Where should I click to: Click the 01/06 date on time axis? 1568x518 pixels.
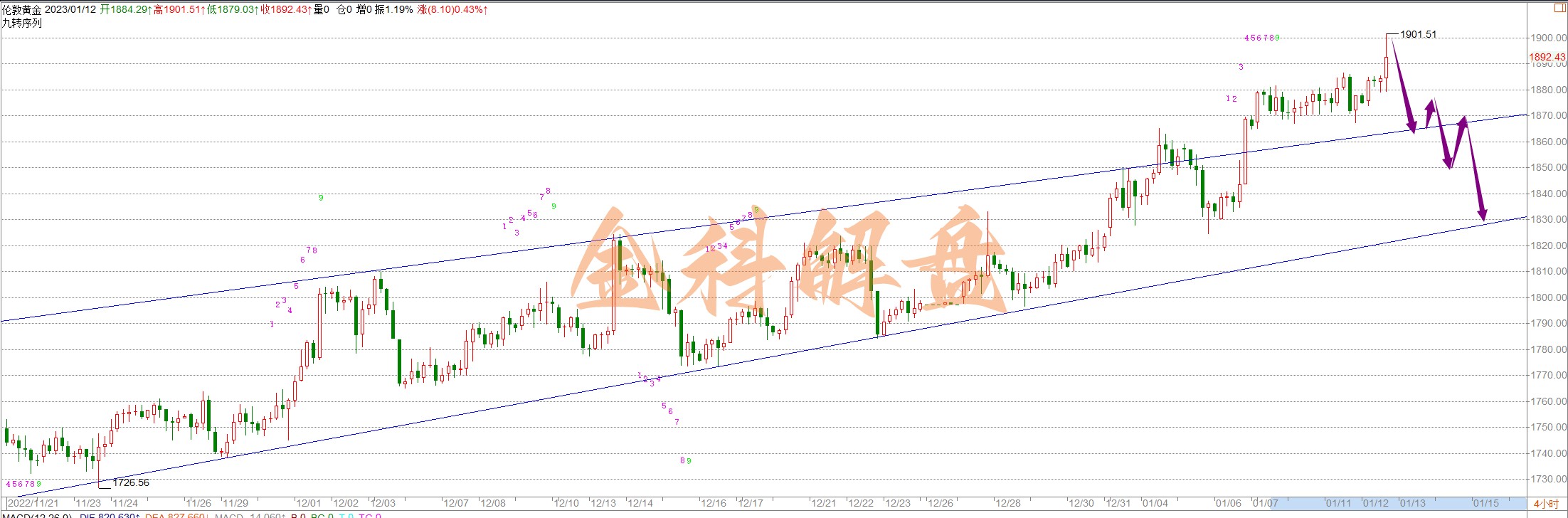1229,503
